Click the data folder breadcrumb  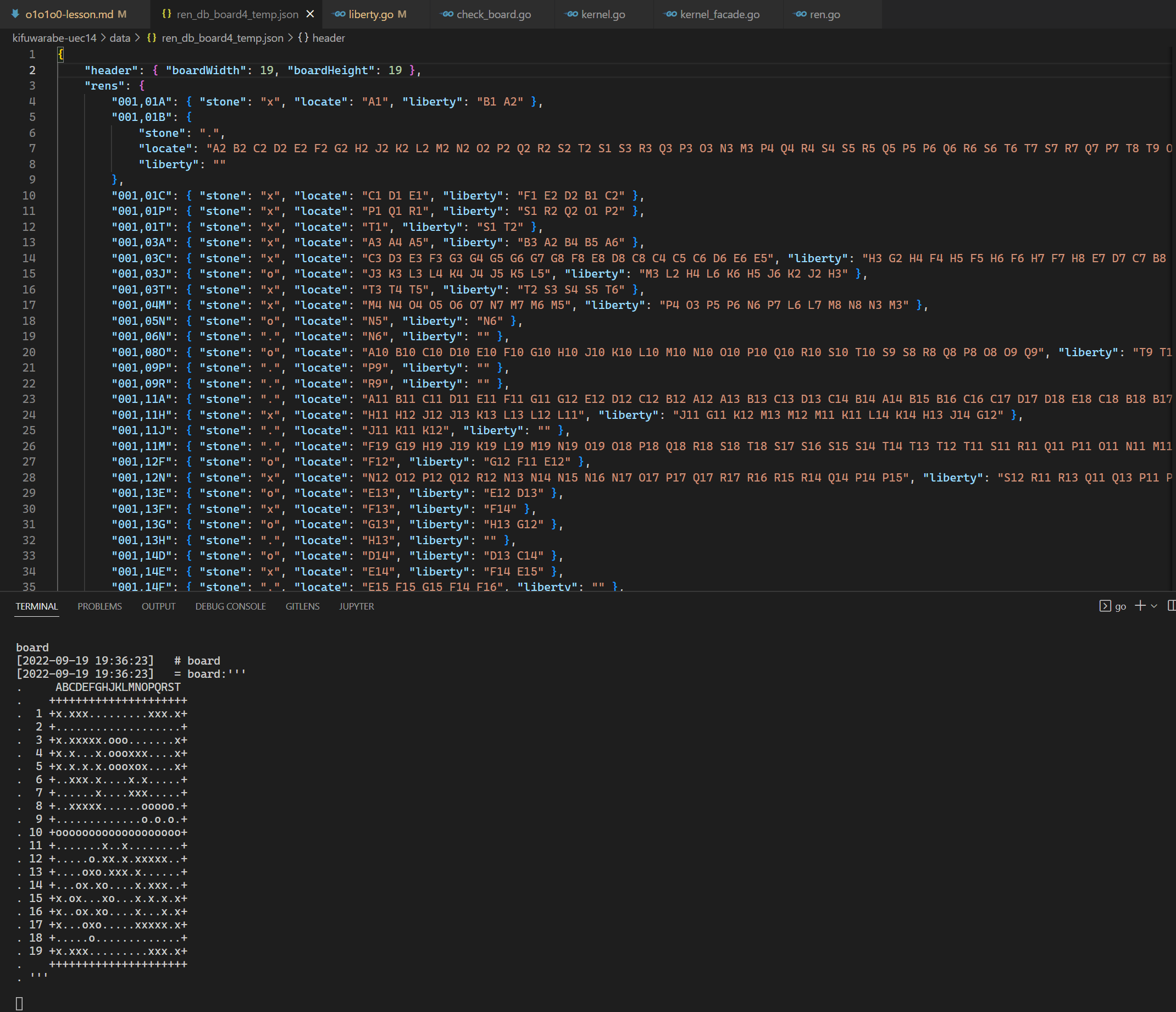[120, 38]
